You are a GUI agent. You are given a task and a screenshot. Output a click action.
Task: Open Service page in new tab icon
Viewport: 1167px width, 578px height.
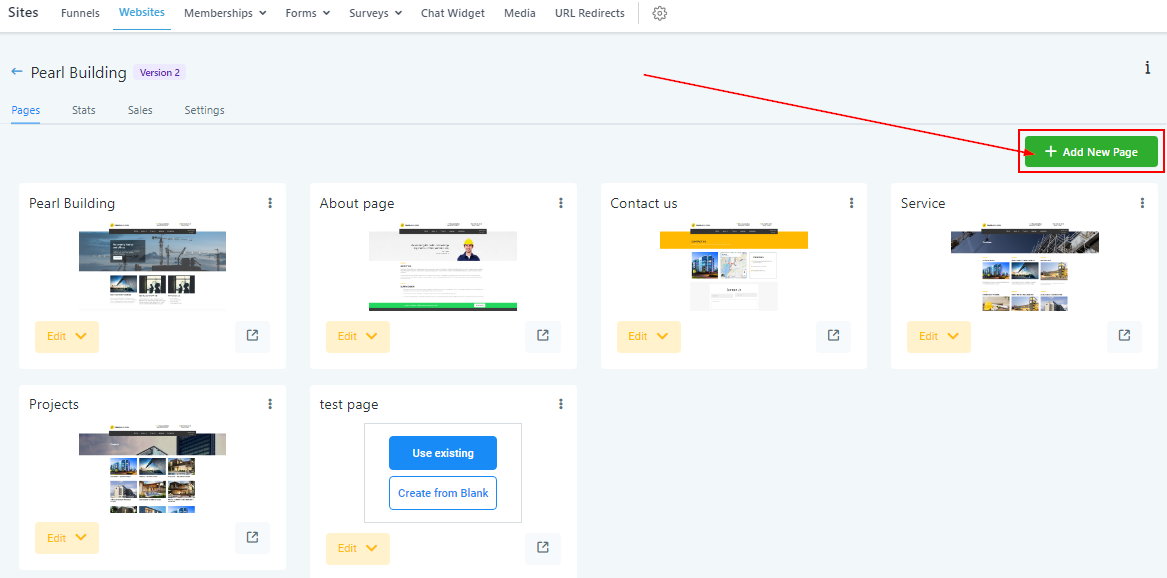1124,336
